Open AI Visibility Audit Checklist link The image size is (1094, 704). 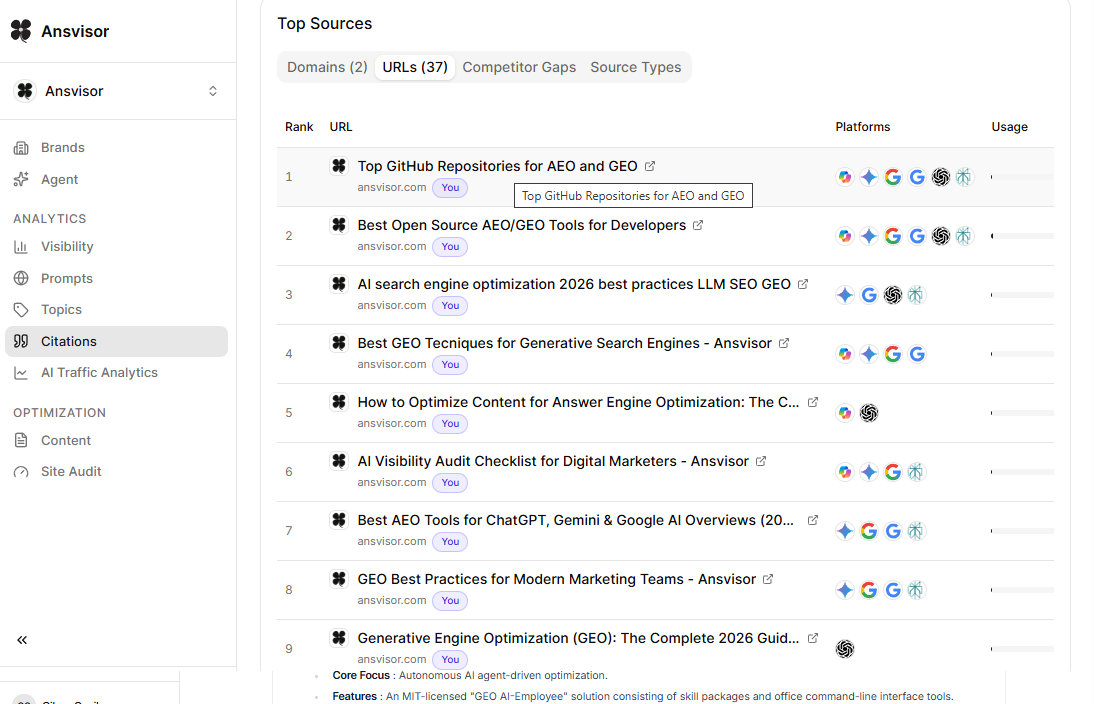(553, 461)
